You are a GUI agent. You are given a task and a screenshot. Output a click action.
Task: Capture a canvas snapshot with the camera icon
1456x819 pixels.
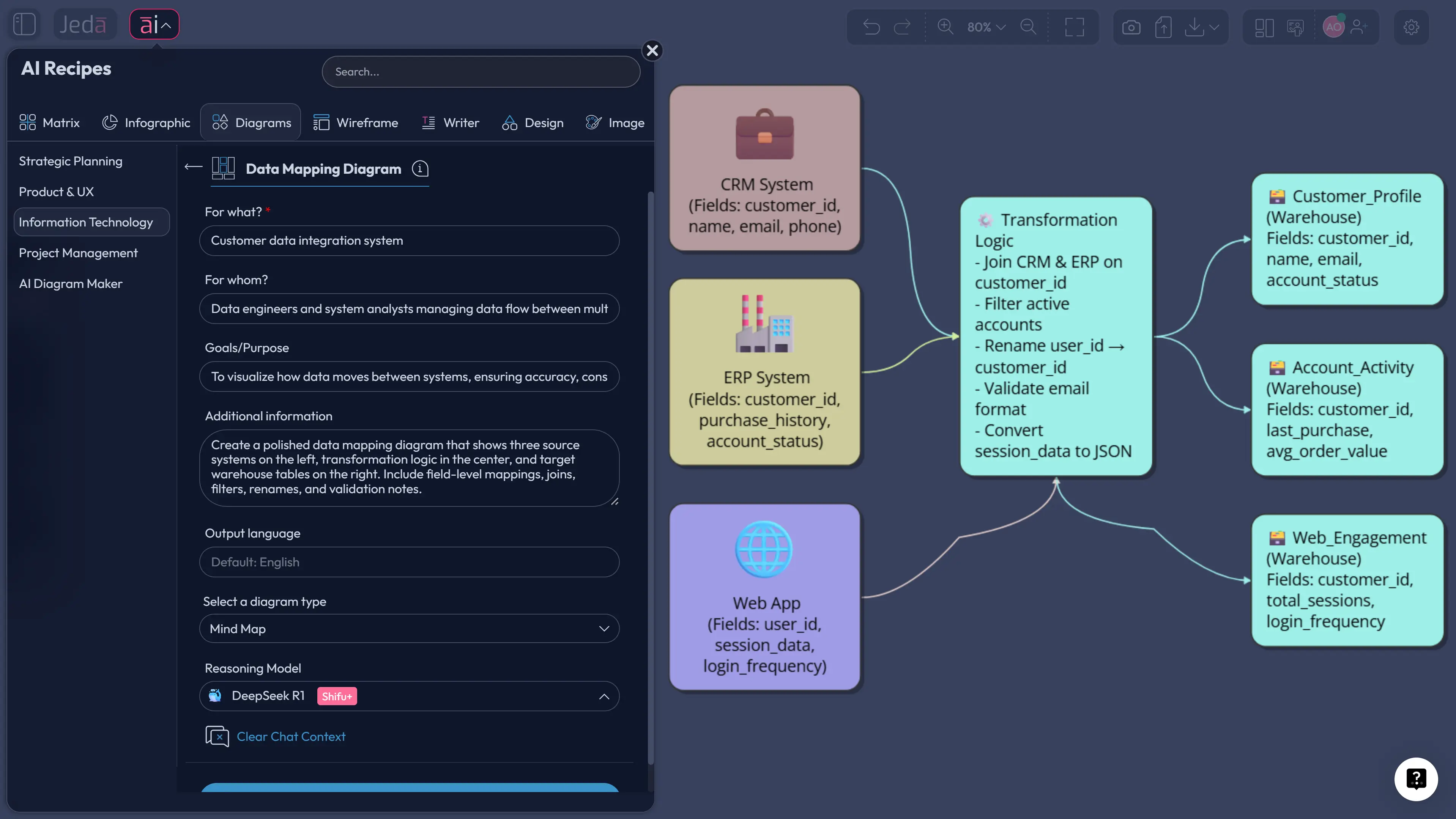coord(1131,27)
